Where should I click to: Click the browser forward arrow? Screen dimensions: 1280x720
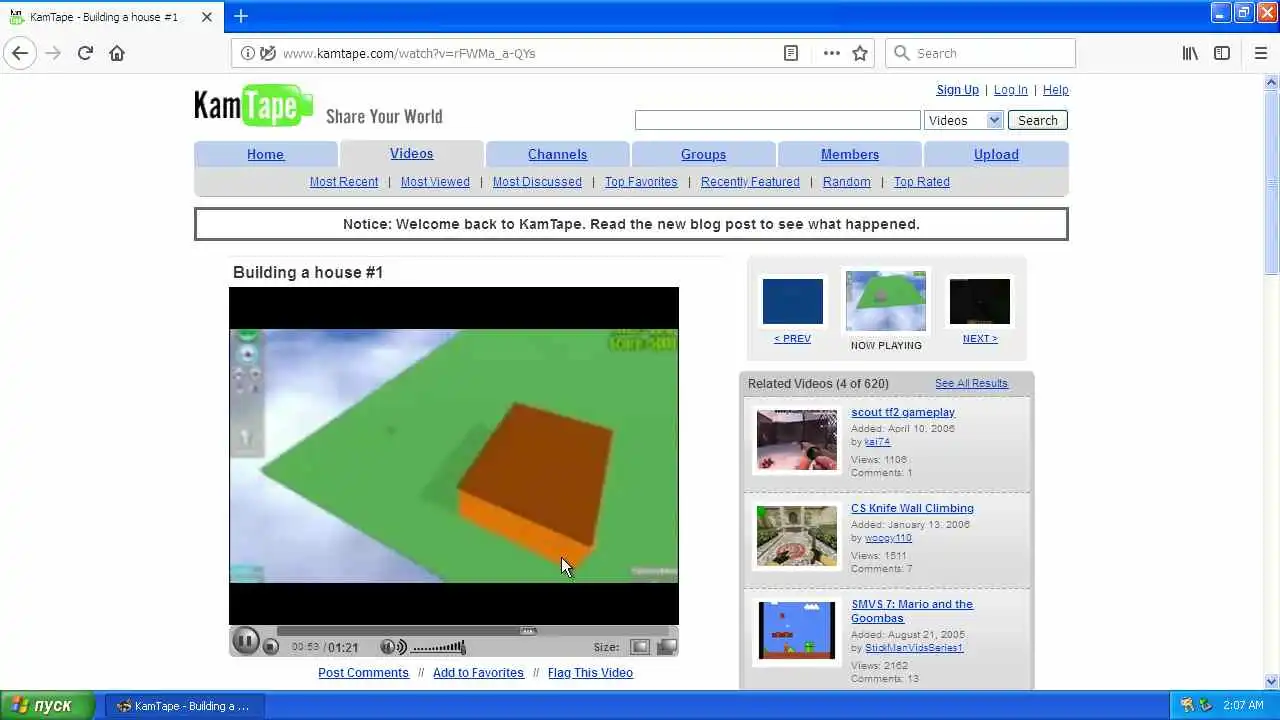[x=53, y=53]
